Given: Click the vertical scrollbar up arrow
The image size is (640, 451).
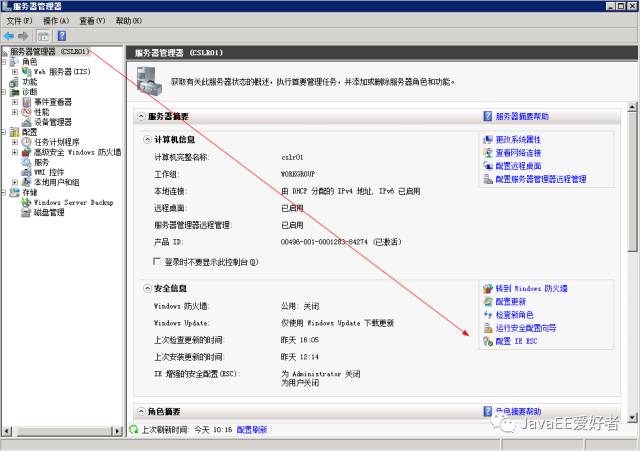Looking at the screenshot, I should tap(632, 107).
